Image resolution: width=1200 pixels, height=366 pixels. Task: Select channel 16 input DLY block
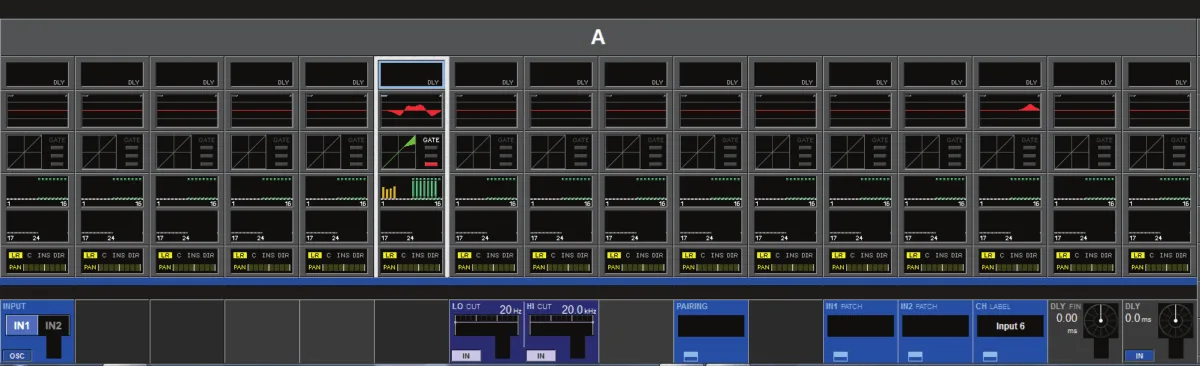(x=1161, y=74)
